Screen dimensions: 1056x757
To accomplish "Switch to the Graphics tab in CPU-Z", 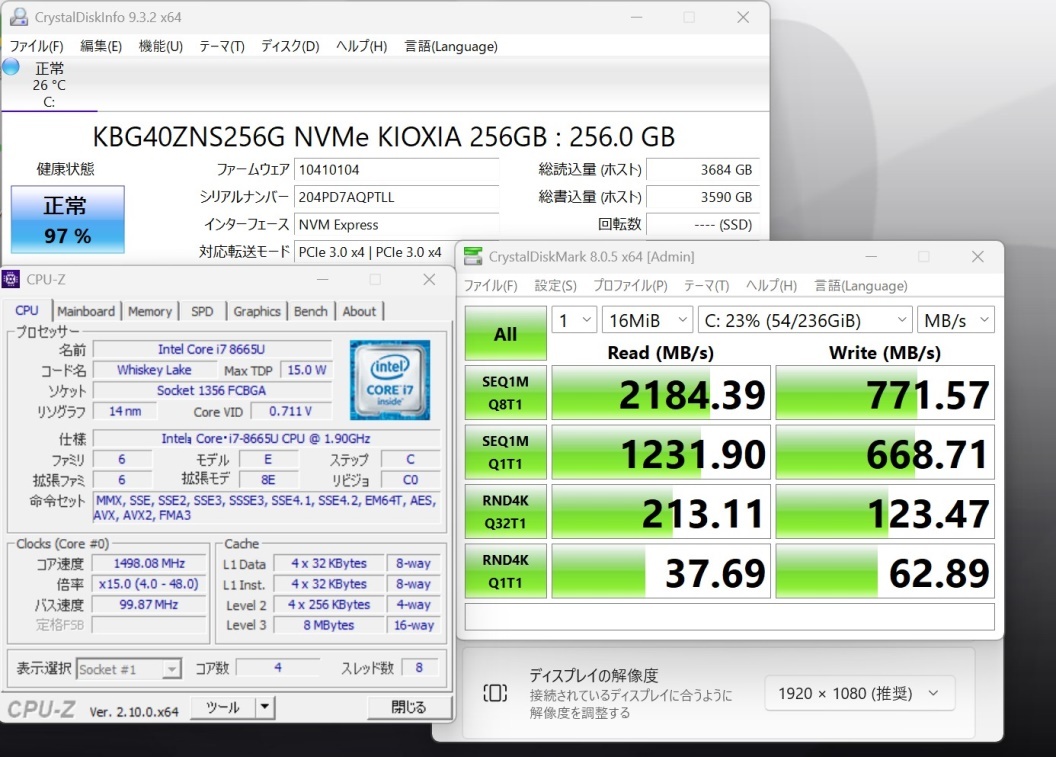I will (x=257, y=311).
